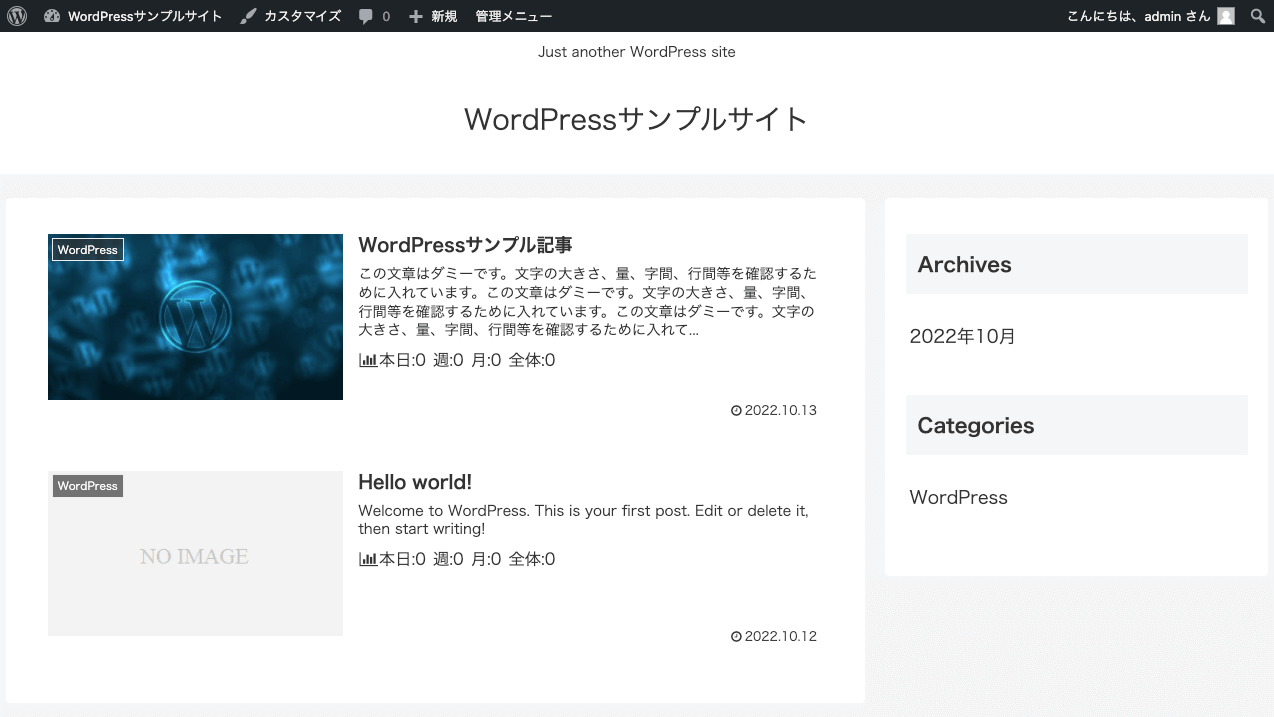1274x717 pixels.
Task: Click the chart icon under Hello world!
Action: pyautogui.click(x=366, y=559)
